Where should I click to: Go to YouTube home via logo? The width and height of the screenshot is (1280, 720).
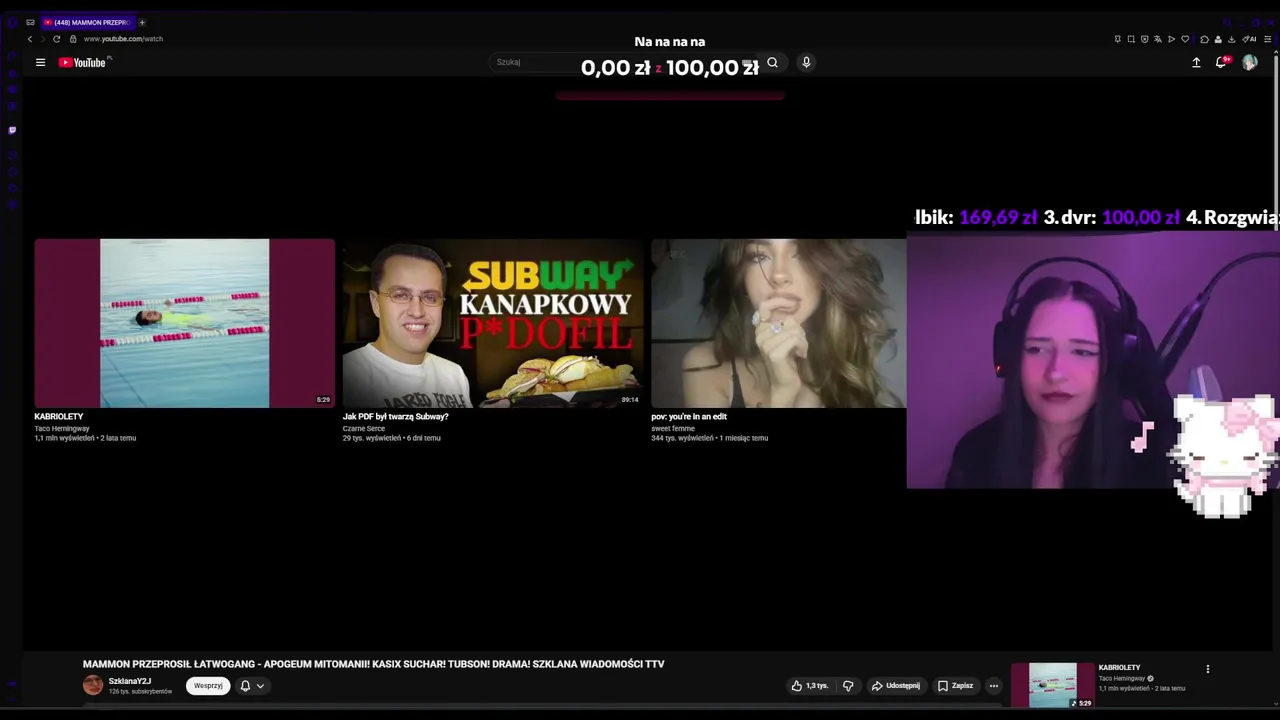(82, 62)
